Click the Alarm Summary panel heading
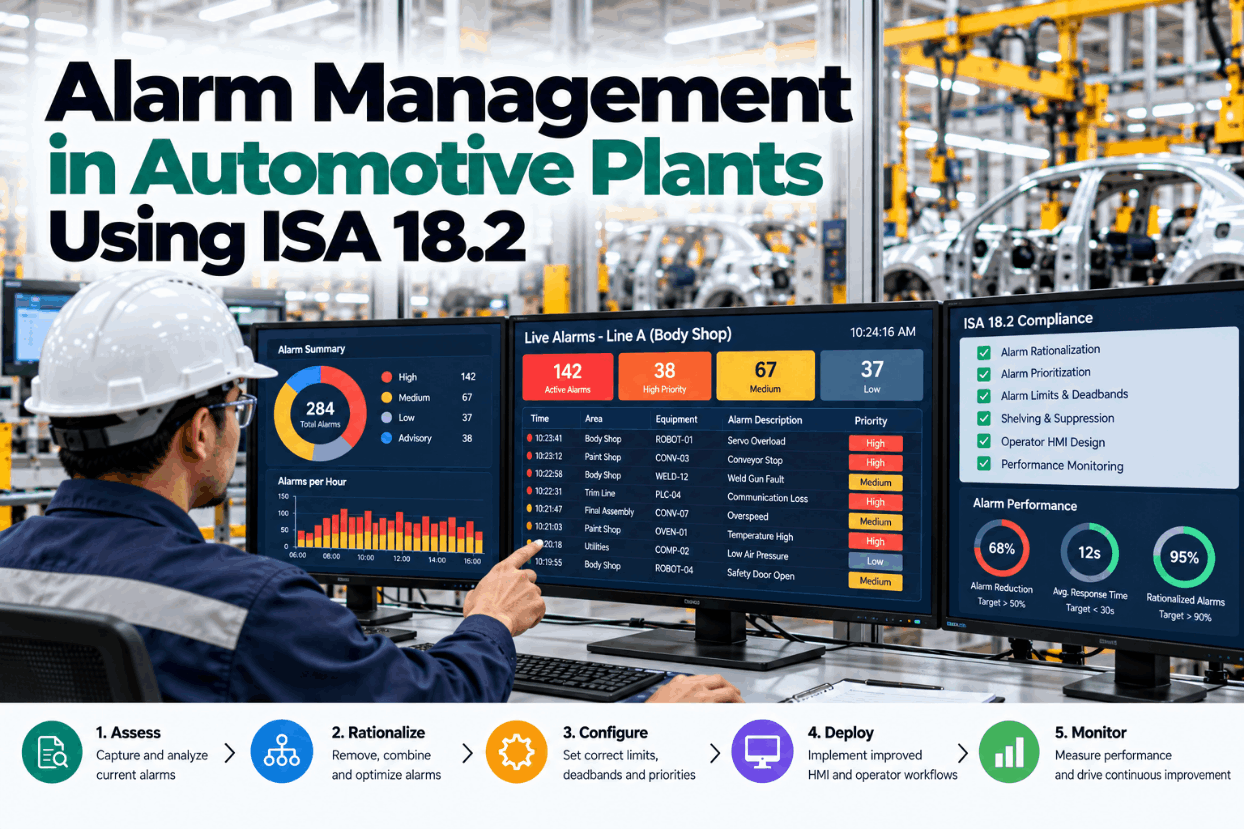 pos(311,349)
